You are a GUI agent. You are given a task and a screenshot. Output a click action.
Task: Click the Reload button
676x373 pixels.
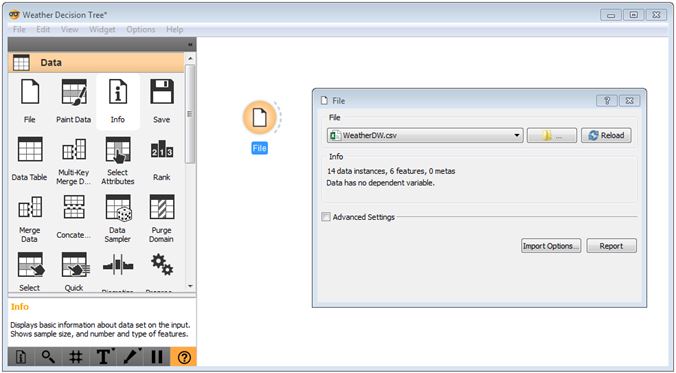tap(606, 135)
